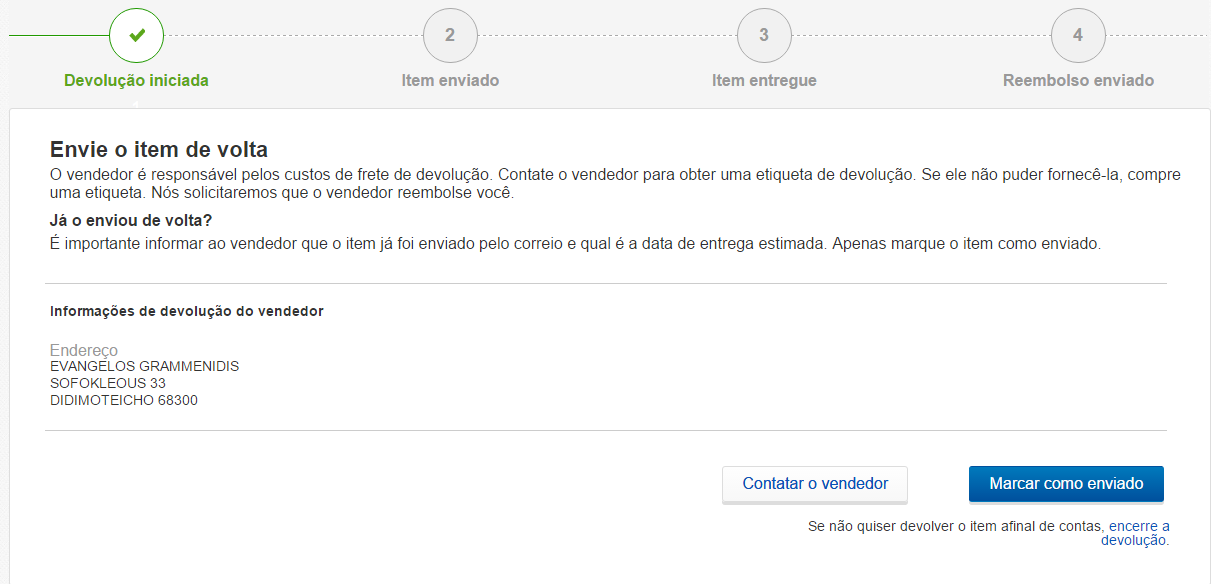This screenshot has height=584, width=1211.
Task: Select the DIDIMOTEICHO 68300 address line
Action: [124, 400]
